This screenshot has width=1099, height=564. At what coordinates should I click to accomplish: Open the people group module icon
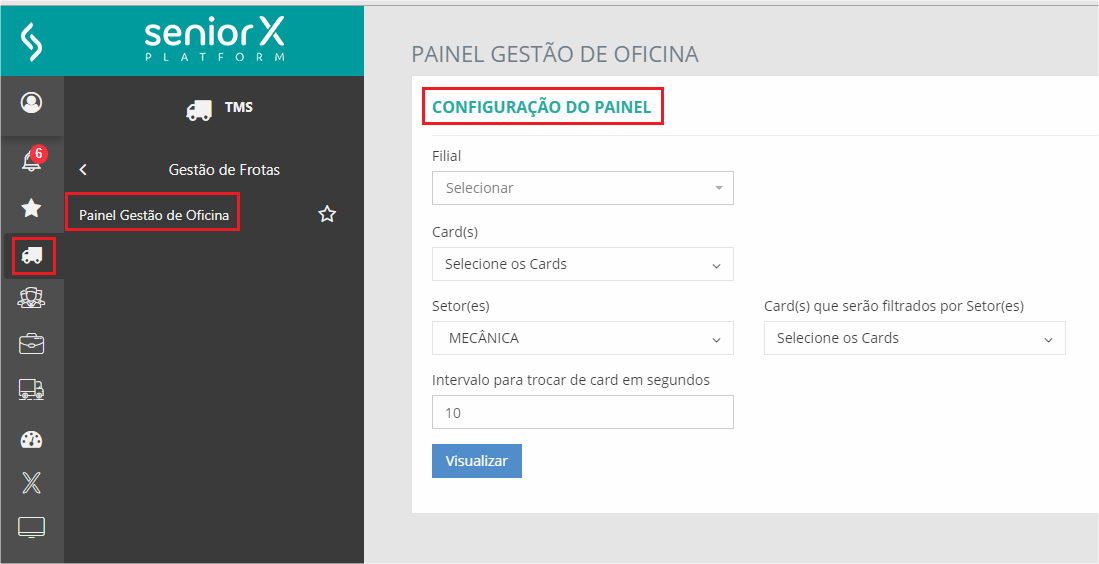pos(32,298)
